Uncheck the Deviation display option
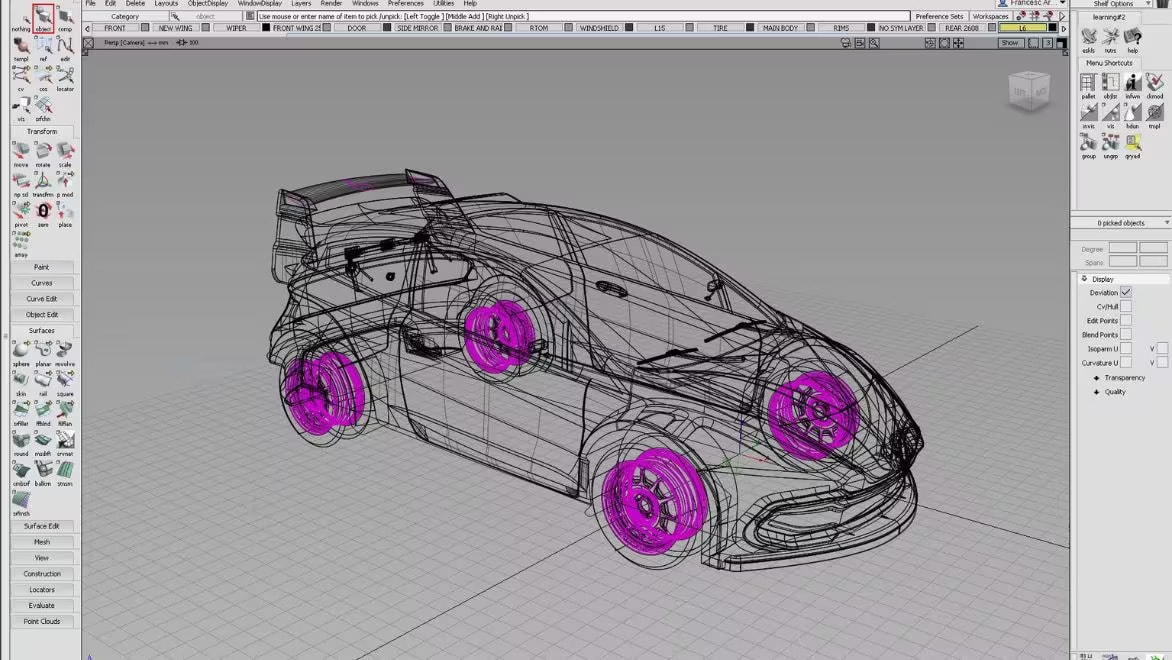1172x660 pixels. click(1126, 292)
